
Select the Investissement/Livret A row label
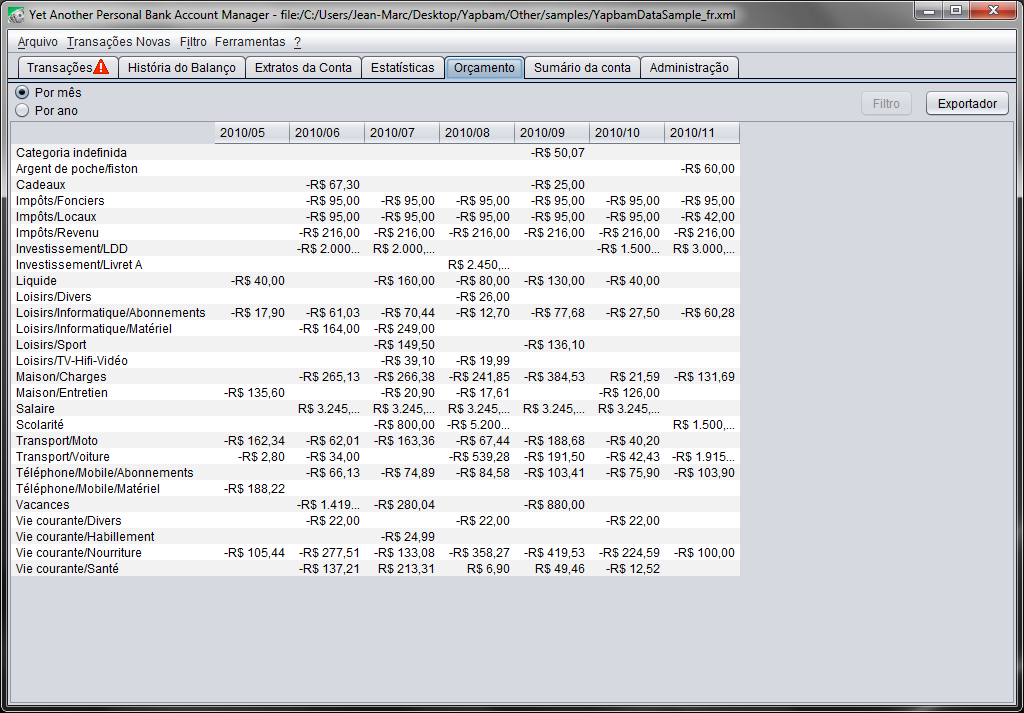coord(79,264)
